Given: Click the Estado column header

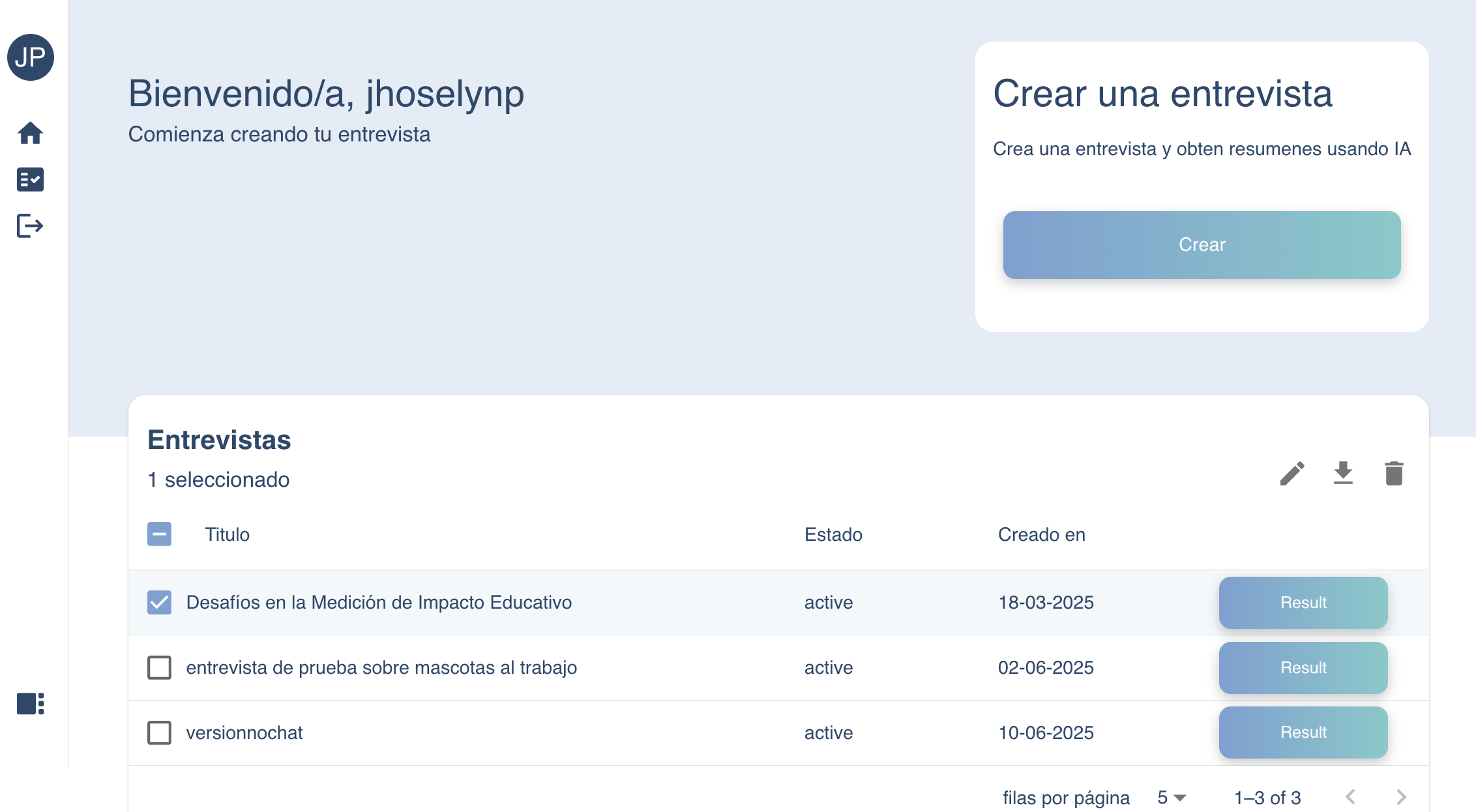Looking at the screenshot, I should coord(833,534).
